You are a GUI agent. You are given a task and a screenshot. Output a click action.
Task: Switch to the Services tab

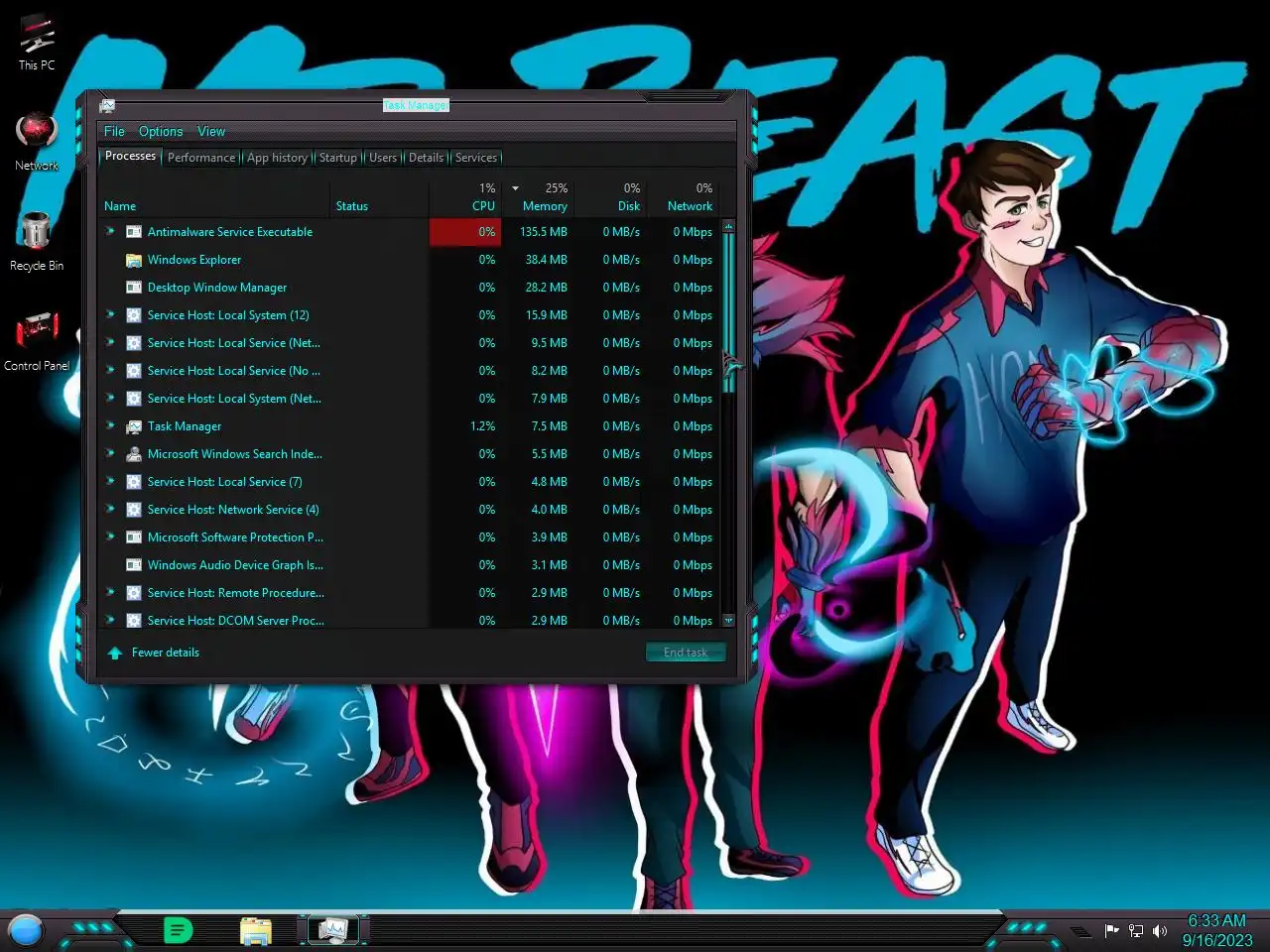[x=476, y=158]
